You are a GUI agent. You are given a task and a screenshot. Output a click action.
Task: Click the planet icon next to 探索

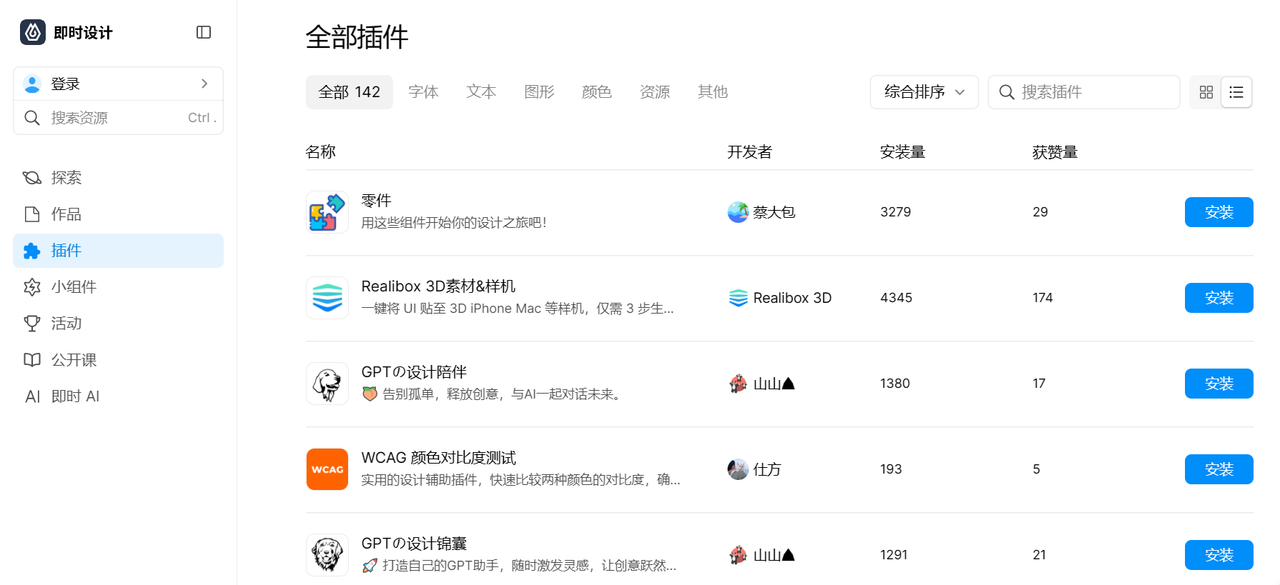(x=32, y=178)
